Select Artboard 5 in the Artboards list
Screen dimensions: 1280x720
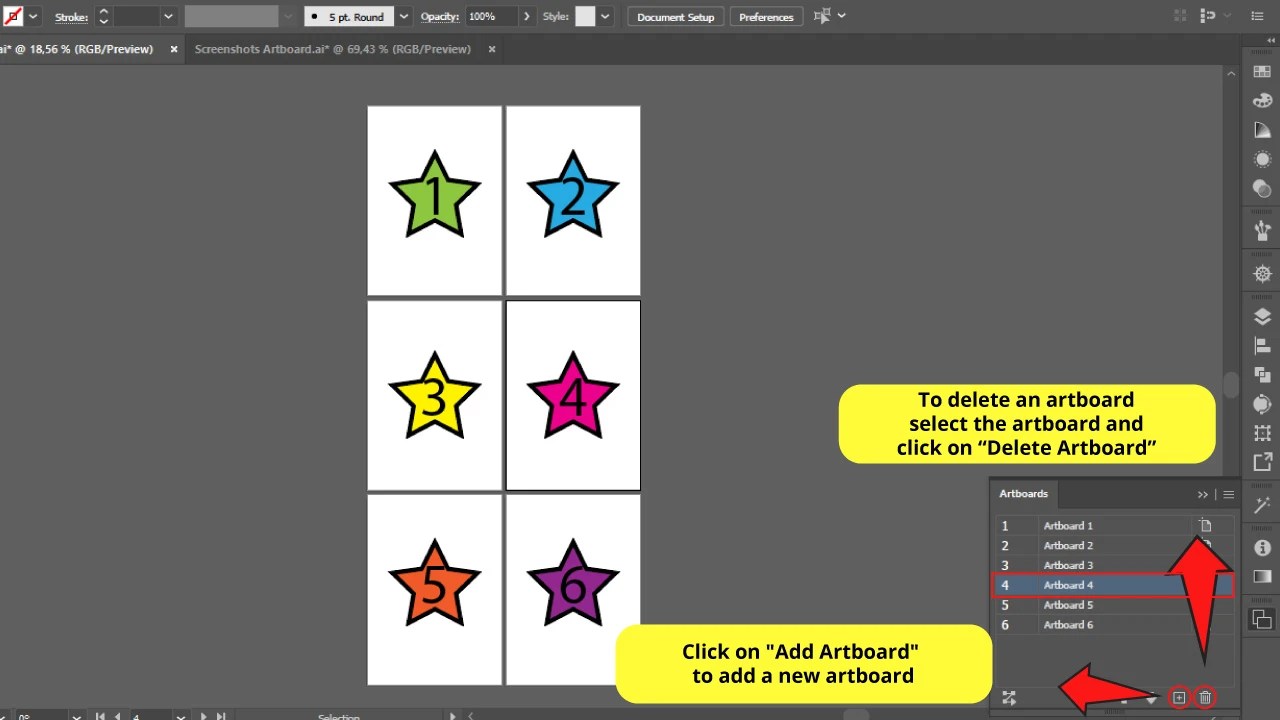click(x=1067, y=604)
